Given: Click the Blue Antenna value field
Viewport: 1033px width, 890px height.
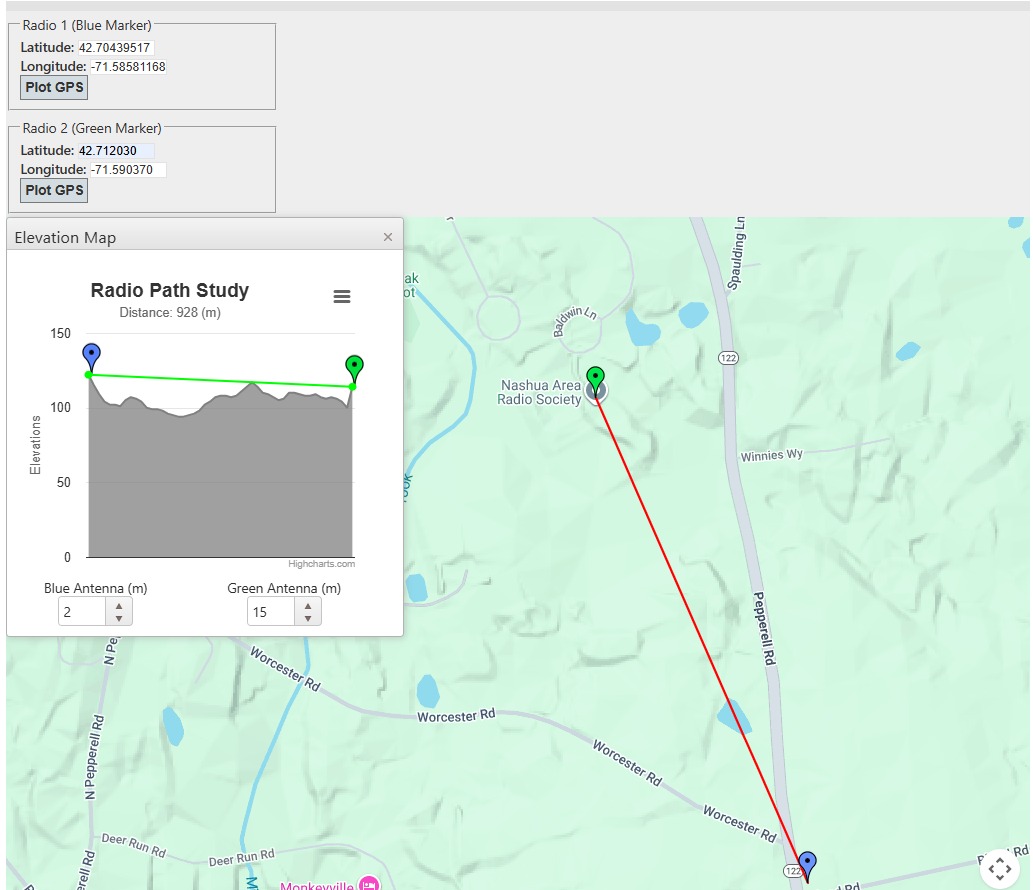Looking at the screenshot, I should coord(82,612).
